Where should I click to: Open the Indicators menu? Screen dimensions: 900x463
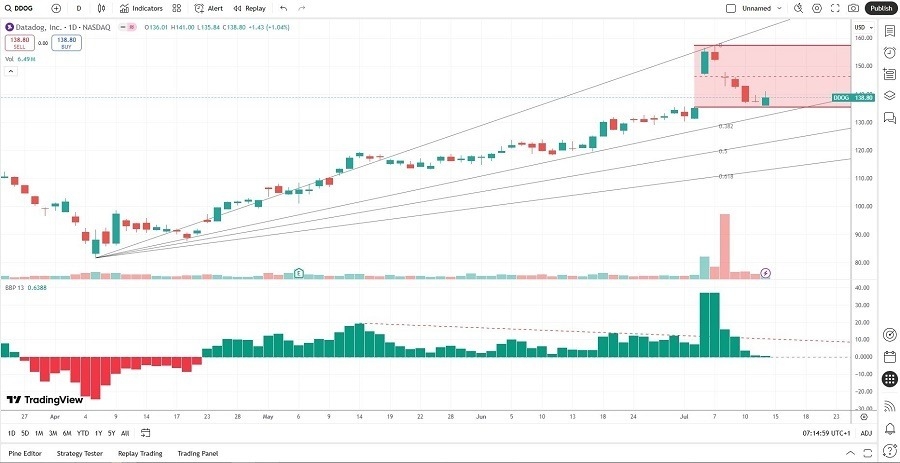(x=141, y=8)
